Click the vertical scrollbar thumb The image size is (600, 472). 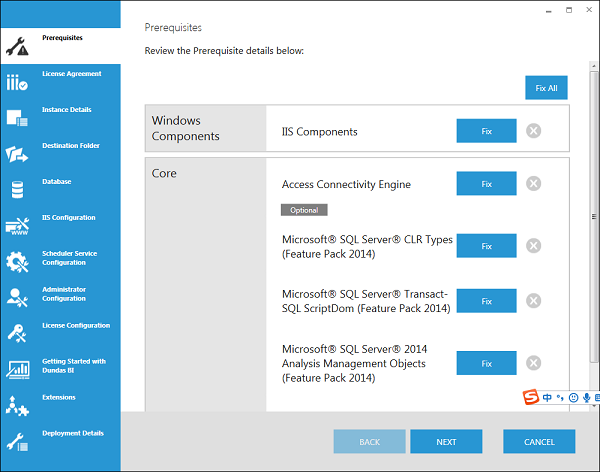pos(594,216)
